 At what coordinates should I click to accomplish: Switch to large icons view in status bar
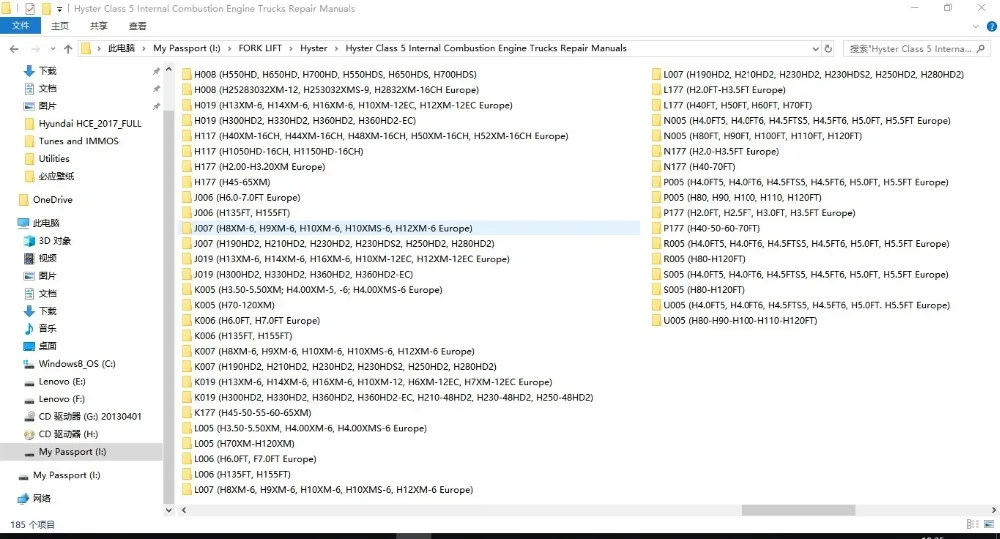989,524
